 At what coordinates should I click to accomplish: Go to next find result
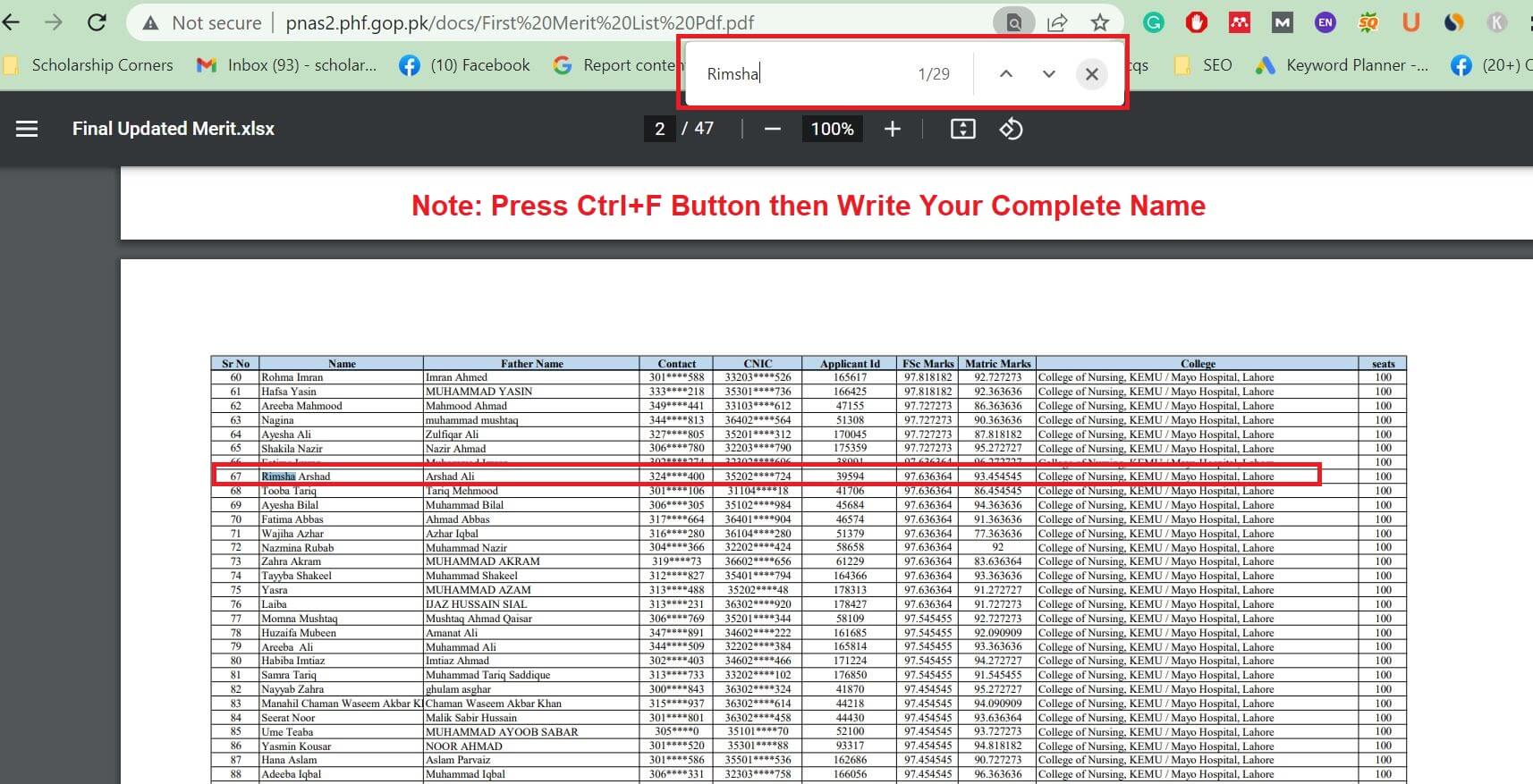coord(1049,74)
